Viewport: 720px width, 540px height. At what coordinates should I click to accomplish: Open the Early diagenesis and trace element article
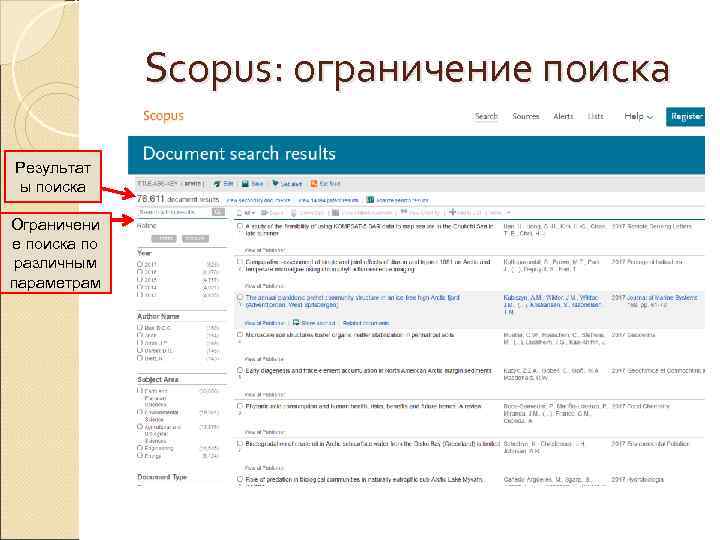[368, 370]
